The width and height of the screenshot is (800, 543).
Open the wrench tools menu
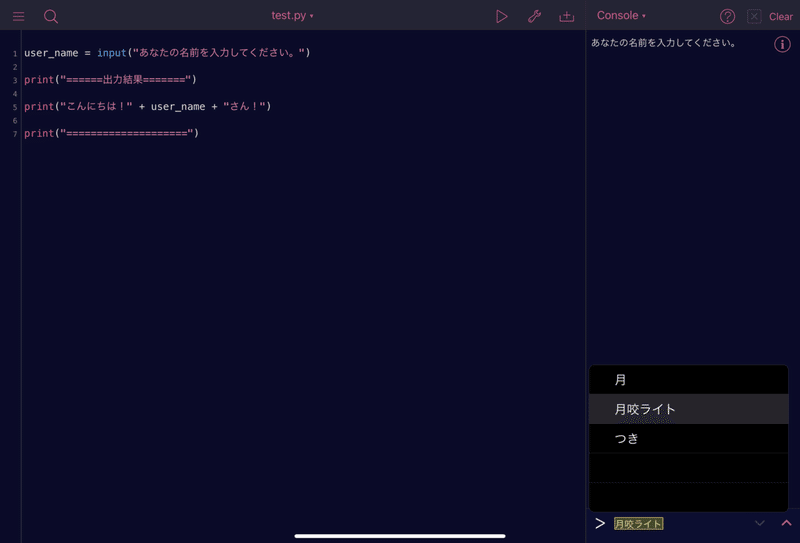point(534,16)
